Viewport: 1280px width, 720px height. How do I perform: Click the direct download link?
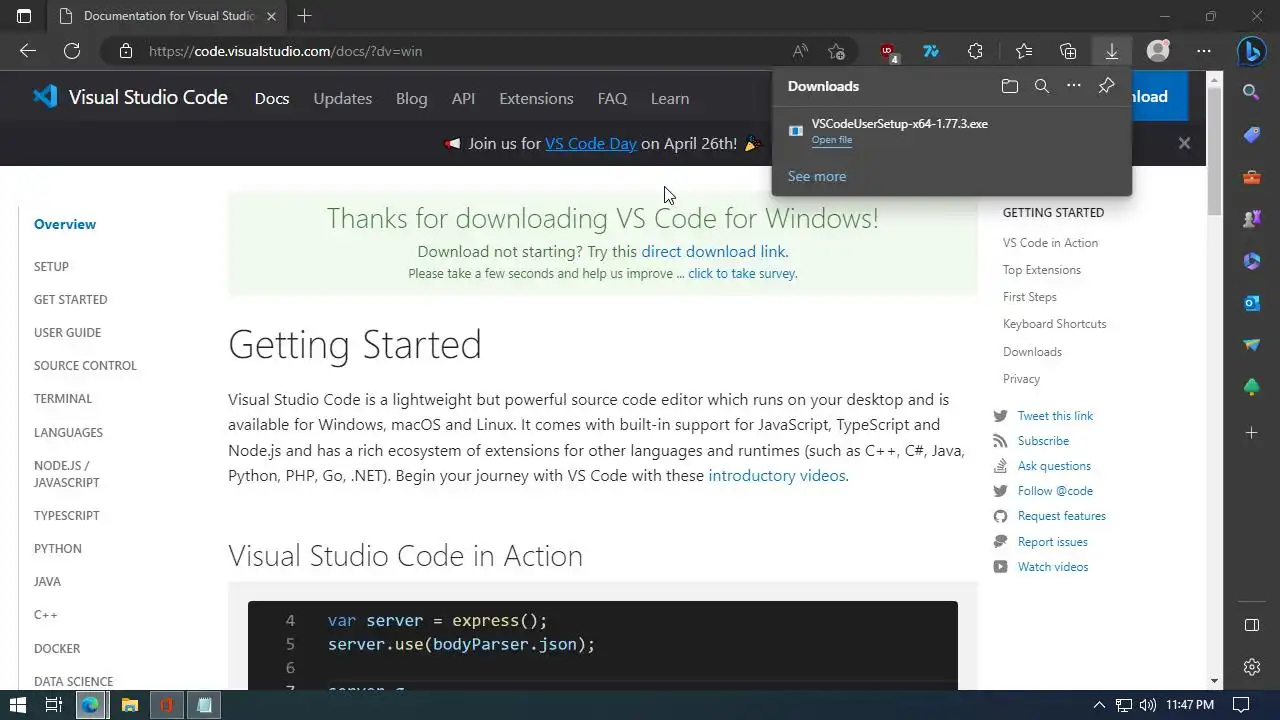713,251
